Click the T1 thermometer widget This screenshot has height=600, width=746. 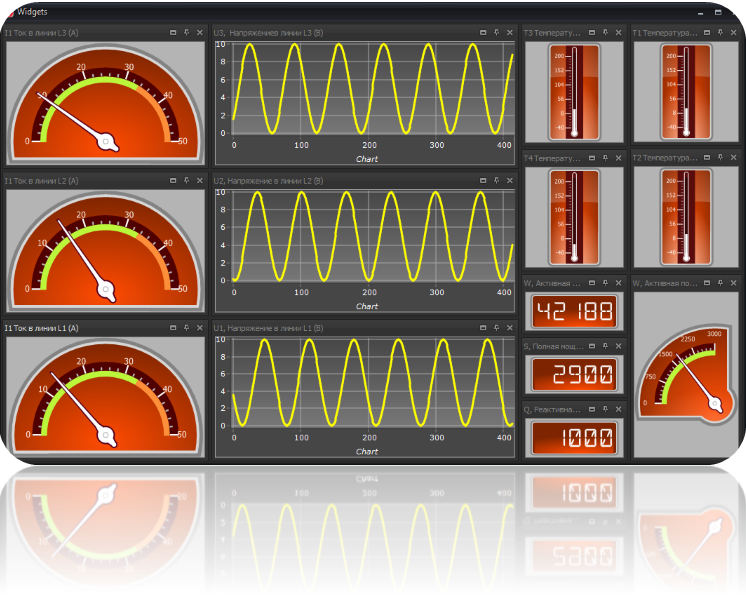(x=686, y=92)
